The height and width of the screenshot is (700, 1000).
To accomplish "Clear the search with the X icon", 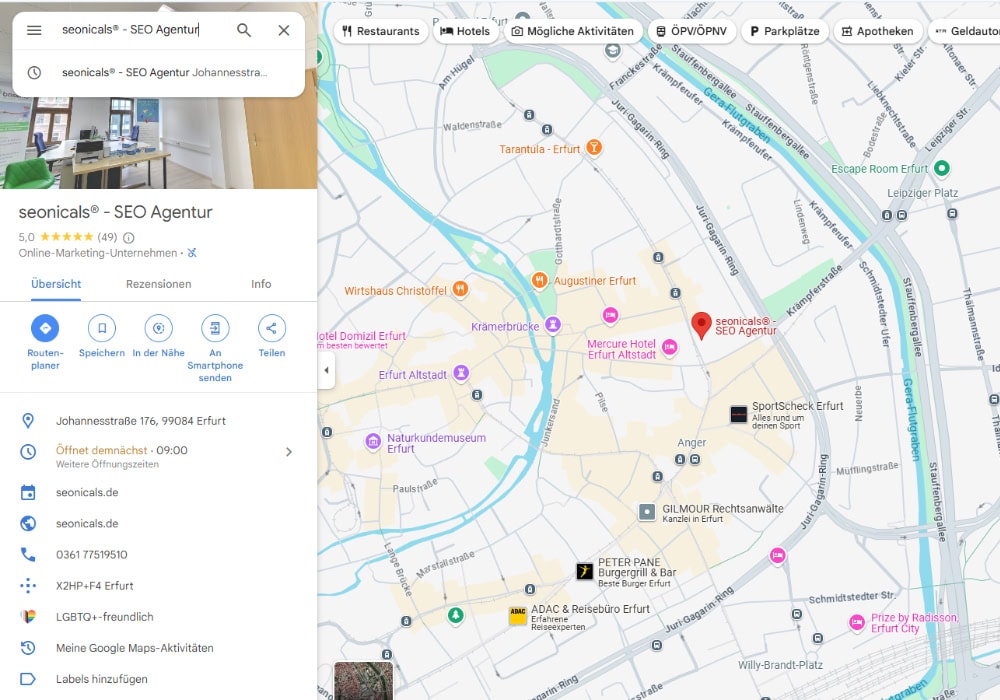I will (x=284, y=30).
